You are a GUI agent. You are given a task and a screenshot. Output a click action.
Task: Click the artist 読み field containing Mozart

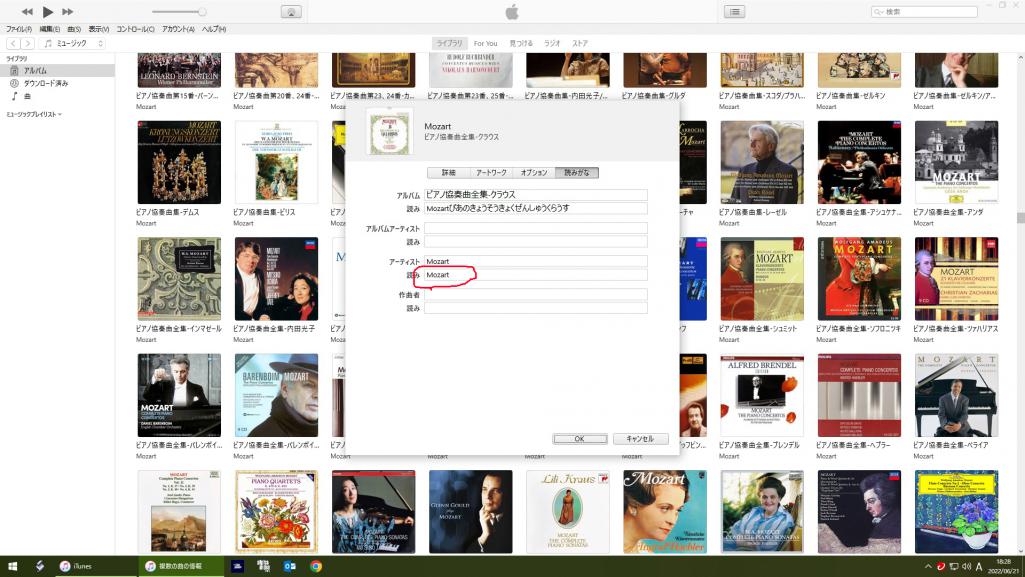tap(535, 275)
